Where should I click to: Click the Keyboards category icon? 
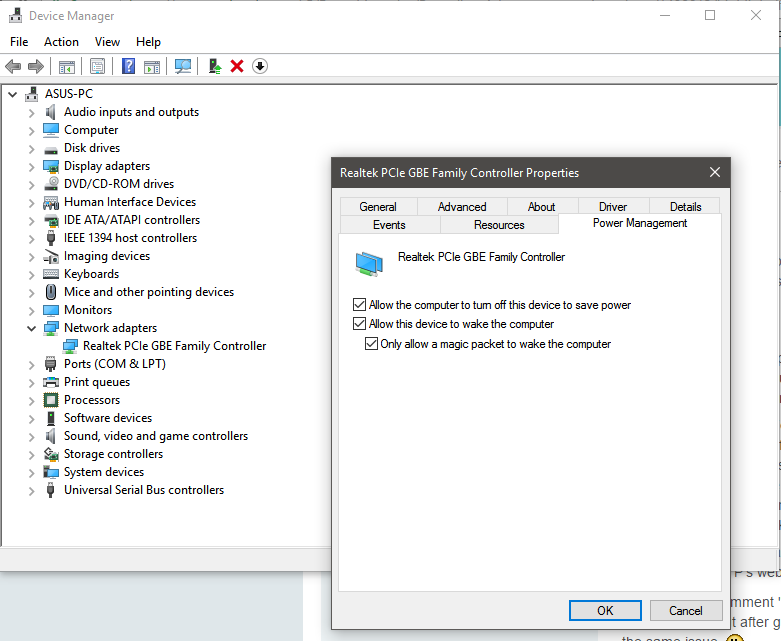51,274
